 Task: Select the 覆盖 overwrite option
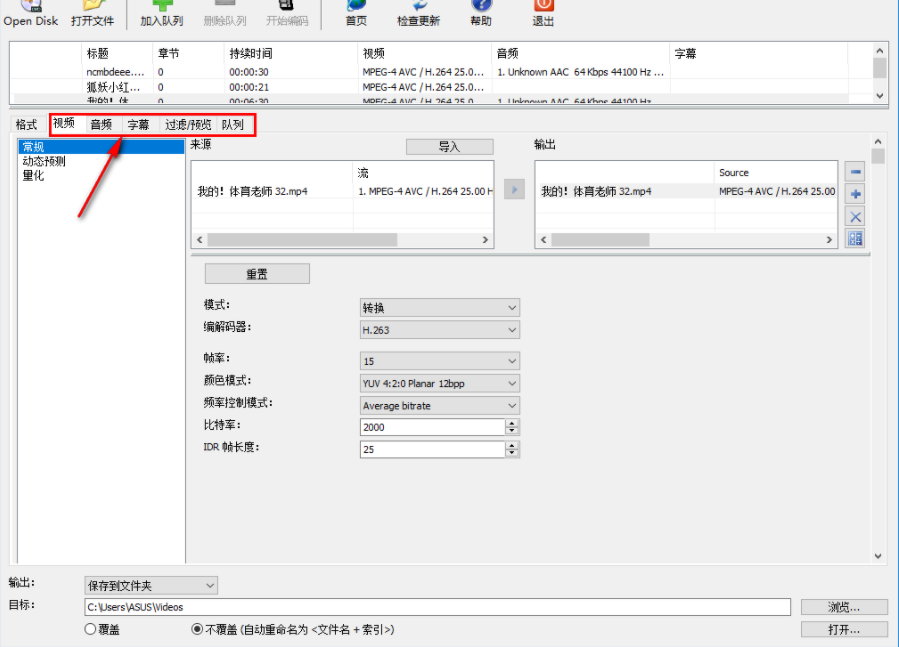90,628
